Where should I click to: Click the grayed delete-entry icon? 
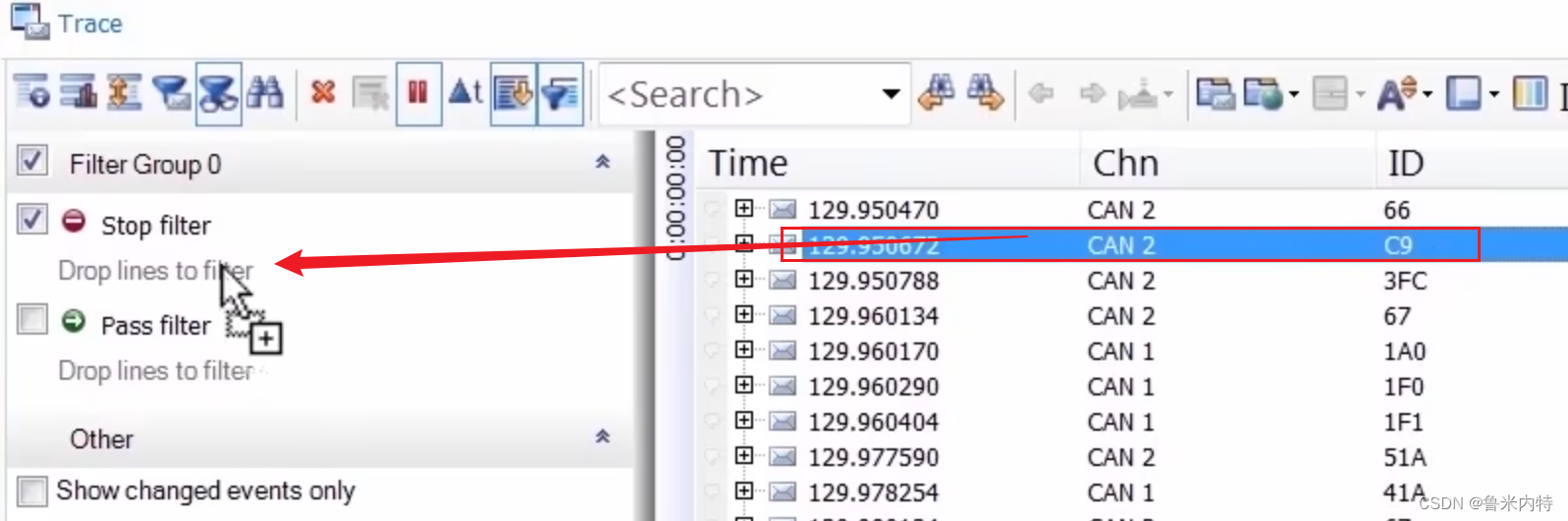pos(370,94)
